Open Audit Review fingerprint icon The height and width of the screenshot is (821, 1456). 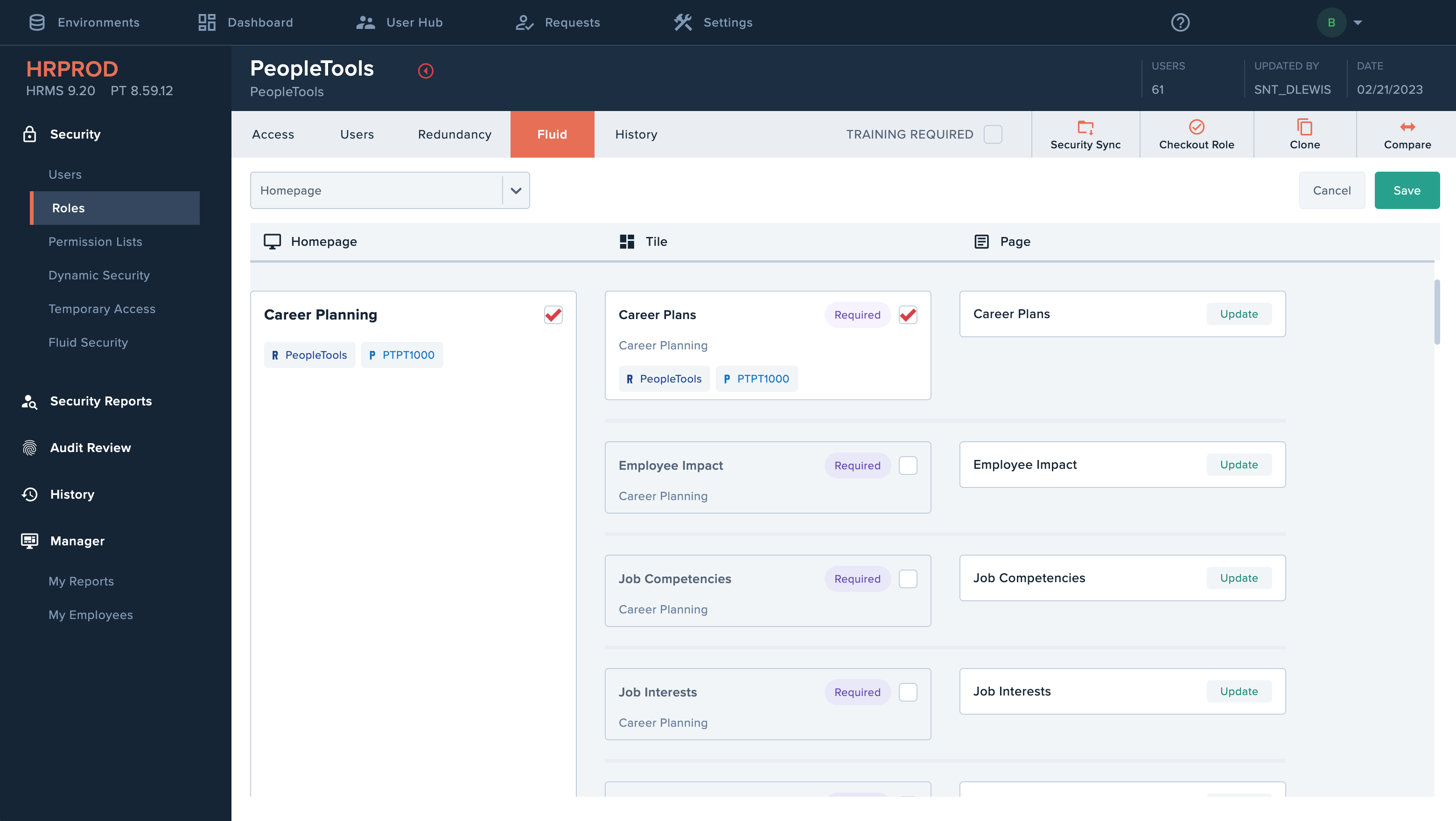click(x=29, y=447)
